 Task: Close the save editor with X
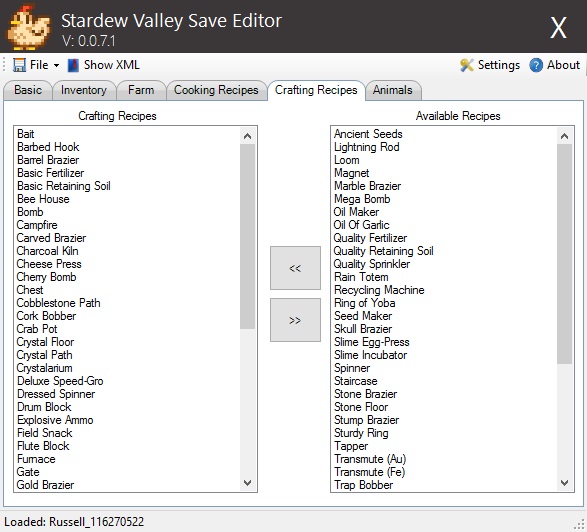[558, 28]
